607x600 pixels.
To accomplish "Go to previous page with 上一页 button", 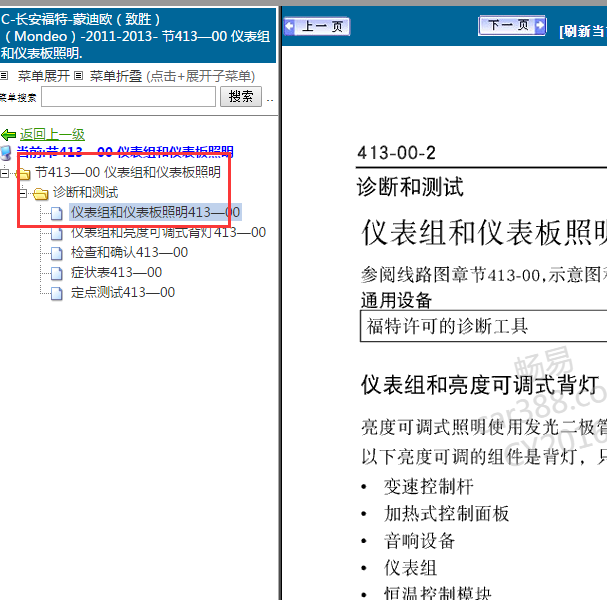I will pyautogui.click(x=317, y=26).
